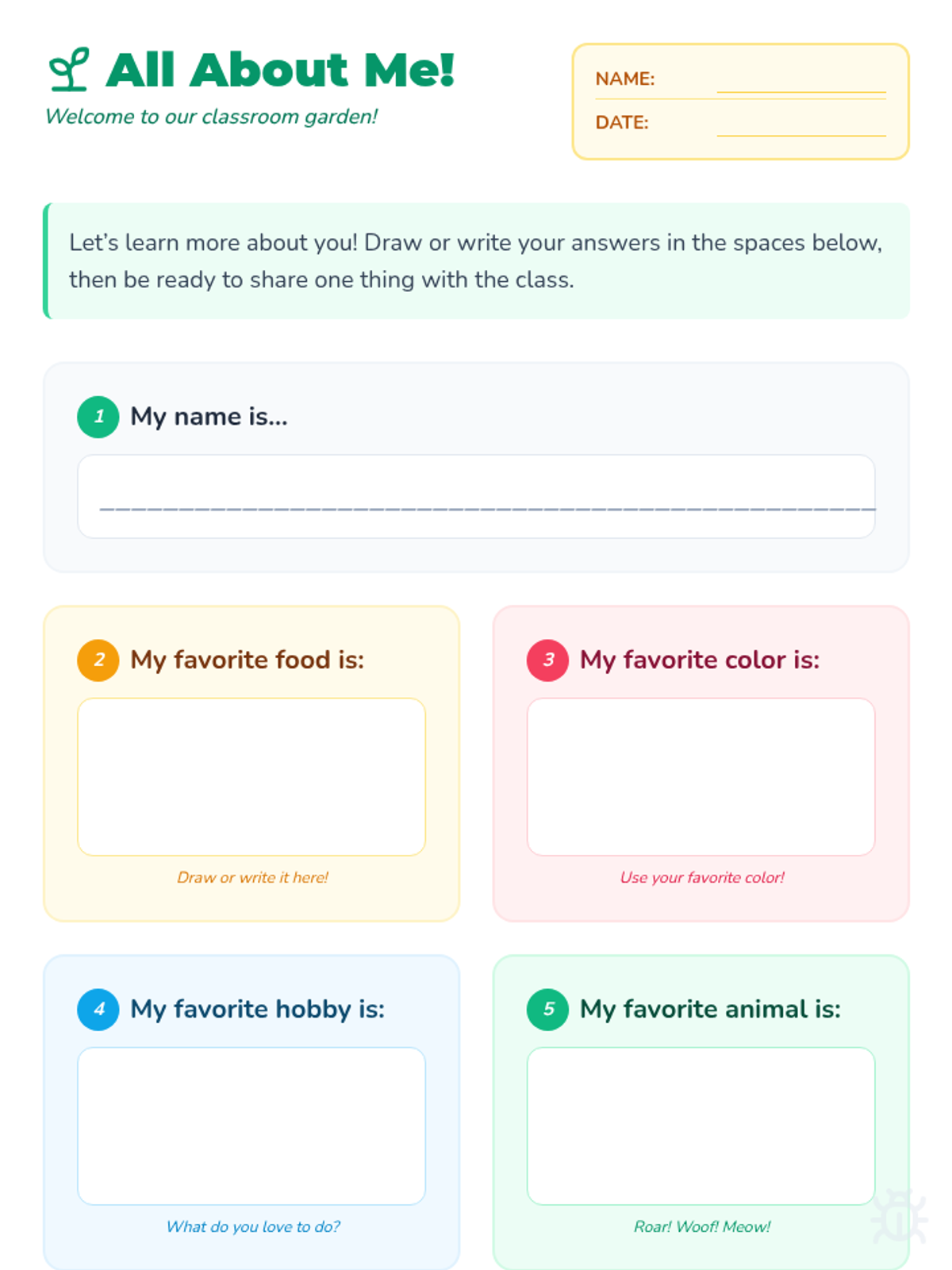
Task: Click the orange number 2 badge
Action: [x=98, y=660]
